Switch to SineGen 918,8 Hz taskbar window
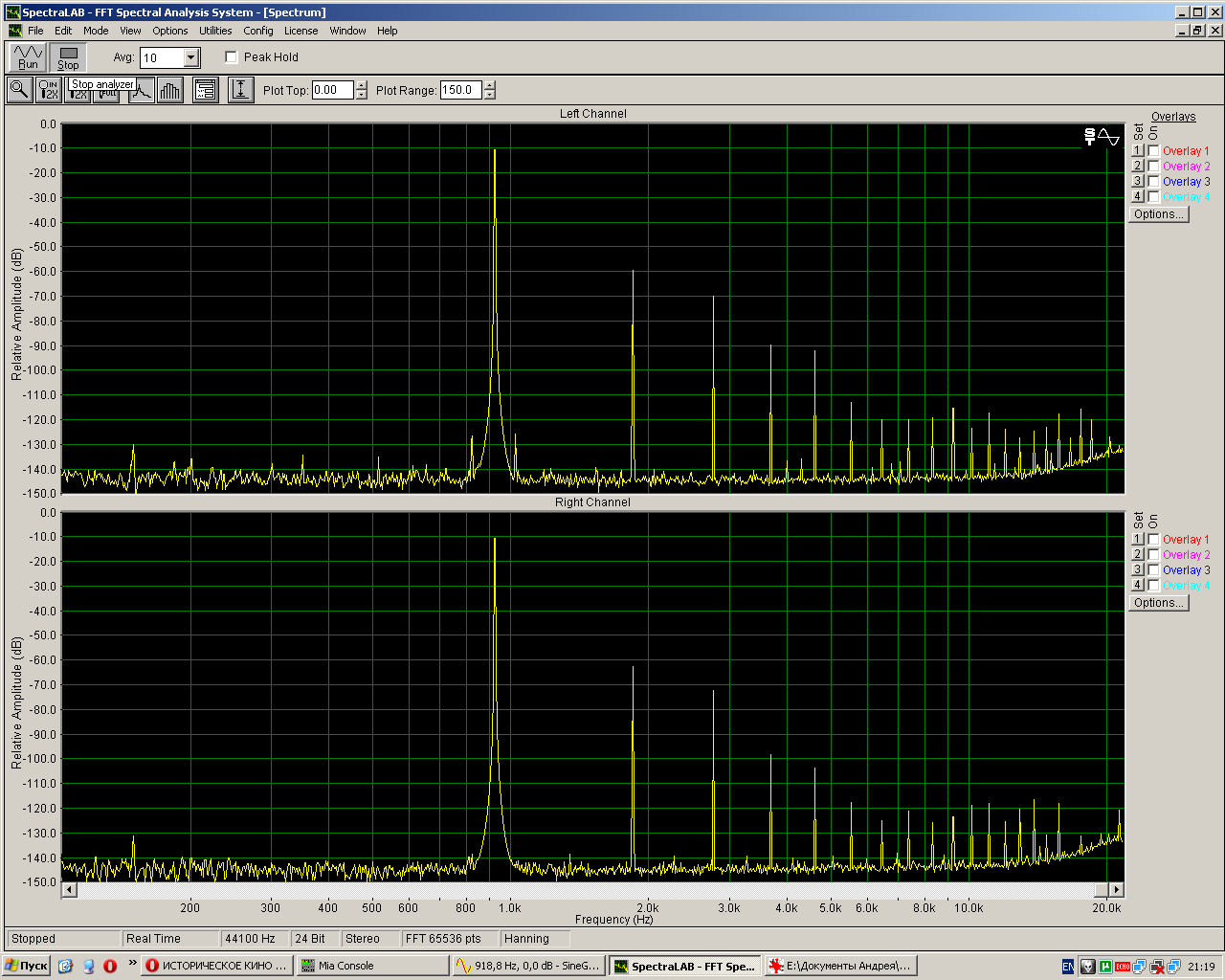 pyautogui.click(x=528, y=966)
